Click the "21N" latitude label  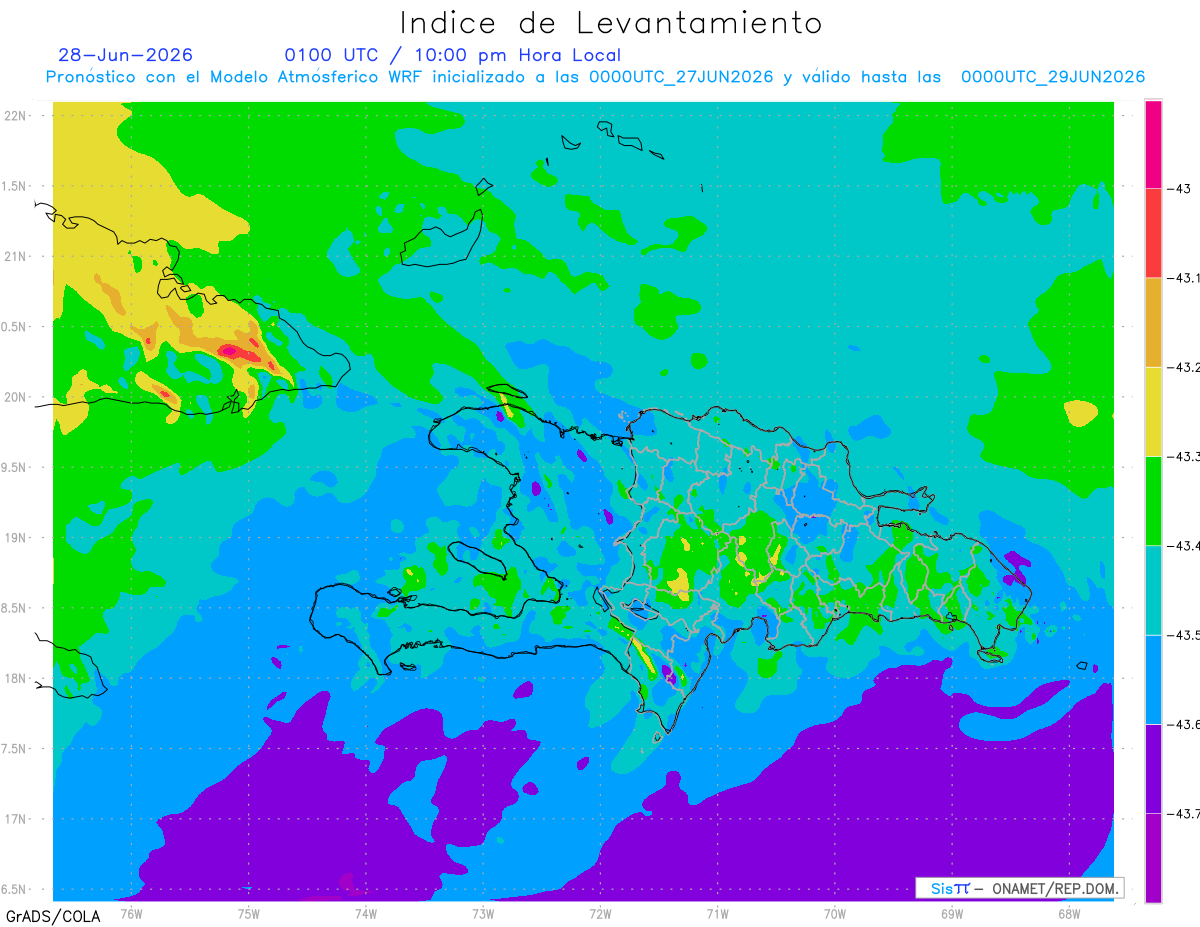(16, 256)
